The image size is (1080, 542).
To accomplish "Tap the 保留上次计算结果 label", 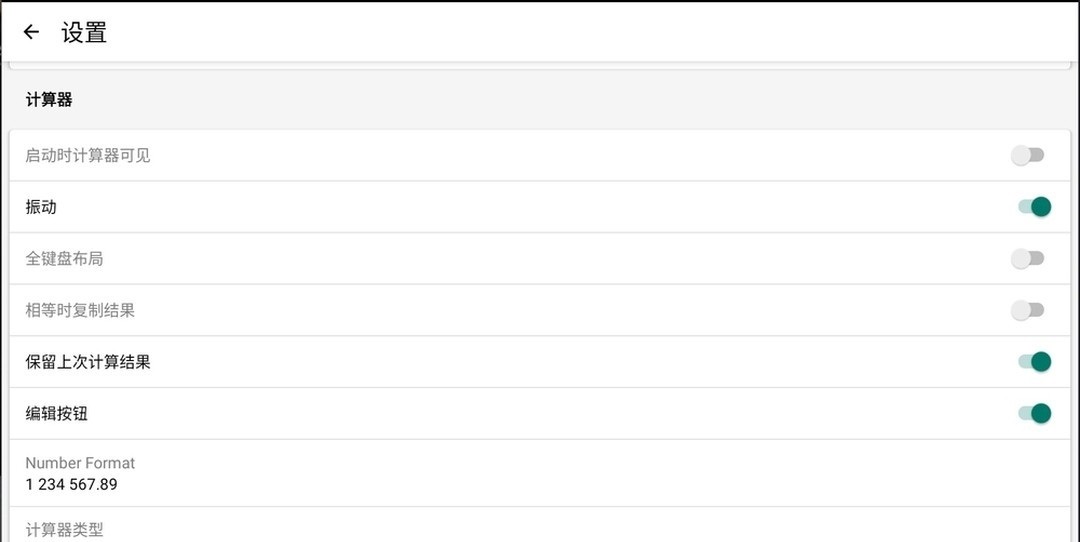I will tap(88, 362).
